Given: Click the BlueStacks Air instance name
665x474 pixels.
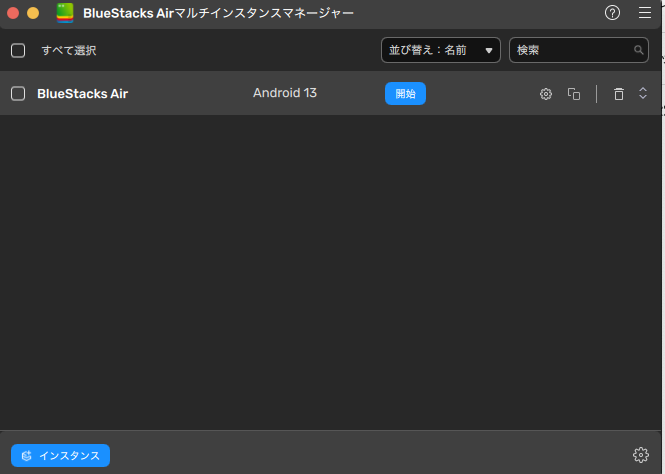Looking at the screenshot, I should pos(83,94).
